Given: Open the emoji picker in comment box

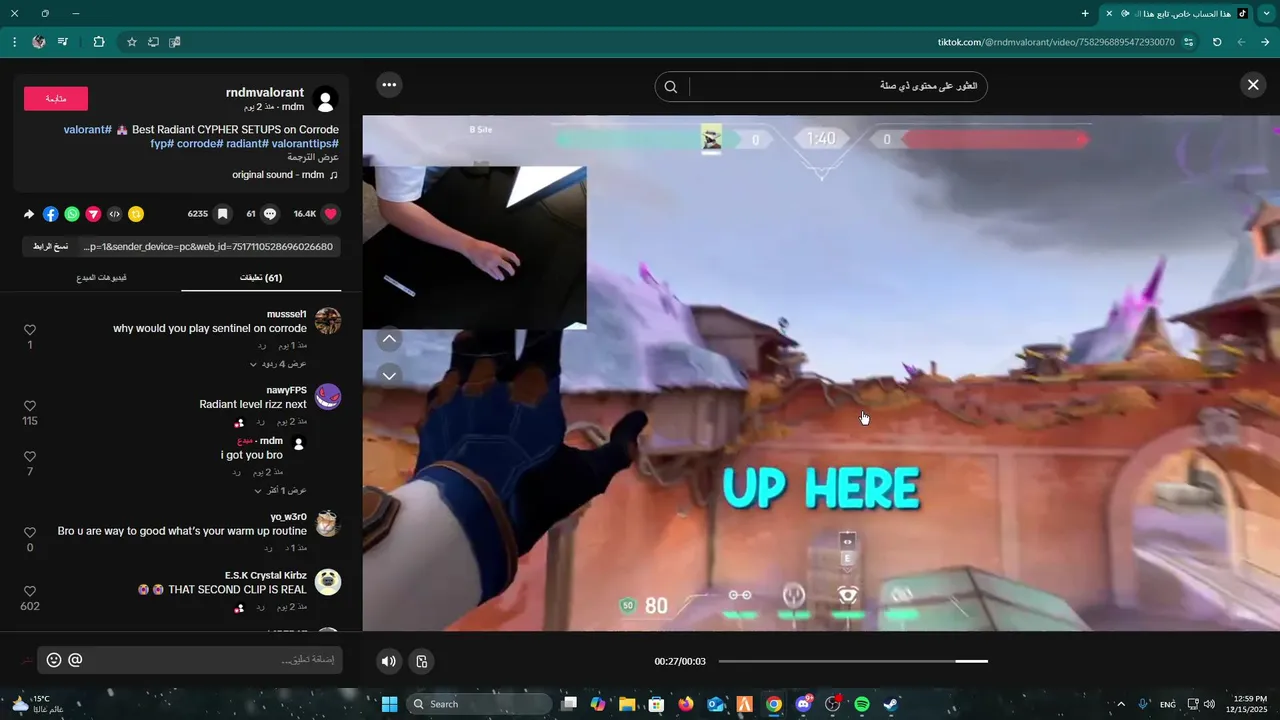Looking at the screenshot, I should click(54, 660).
